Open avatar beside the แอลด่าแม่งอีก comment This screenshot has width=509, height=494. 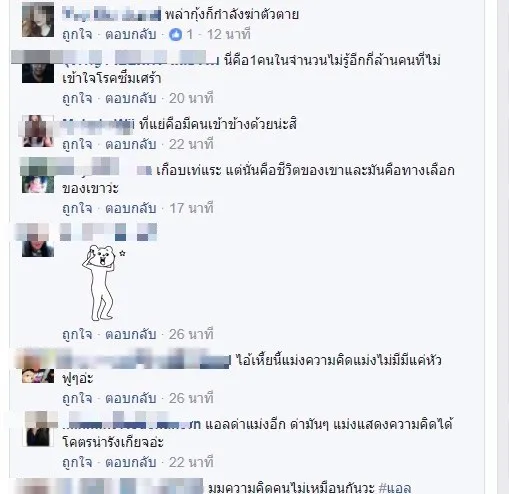pyautogui.click(x=38, y=430)
